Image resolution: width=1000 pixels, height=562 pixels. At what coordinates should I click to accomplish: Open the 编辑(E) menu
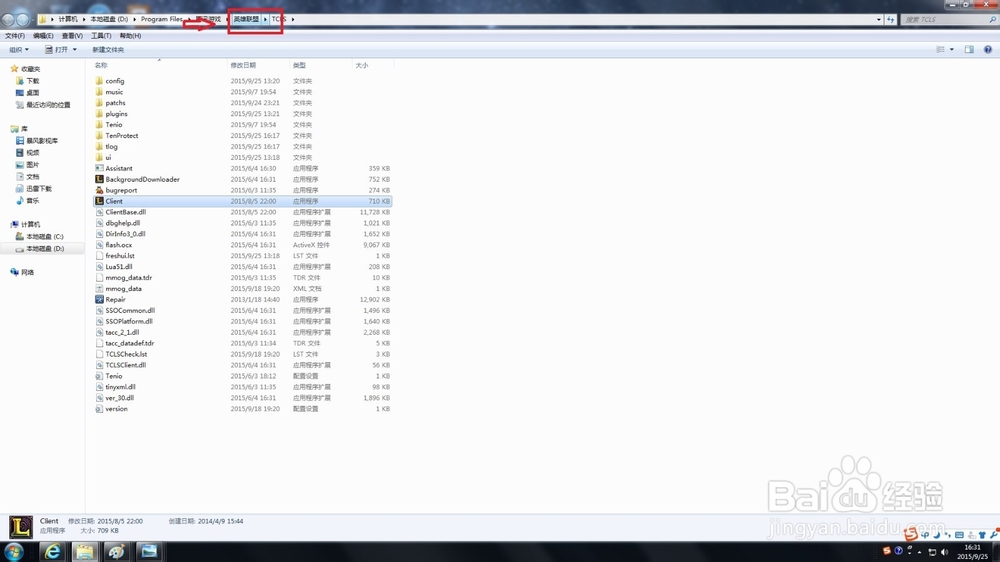(x=43, y=36)
